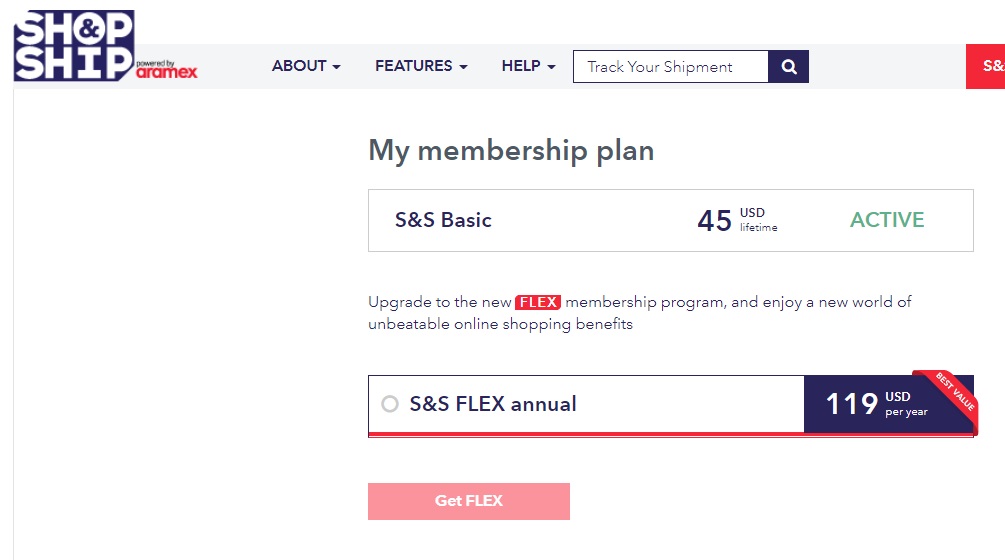1005x560 pixels.
Task: Click the S&S Basic plan title
Action: [443, 220]
